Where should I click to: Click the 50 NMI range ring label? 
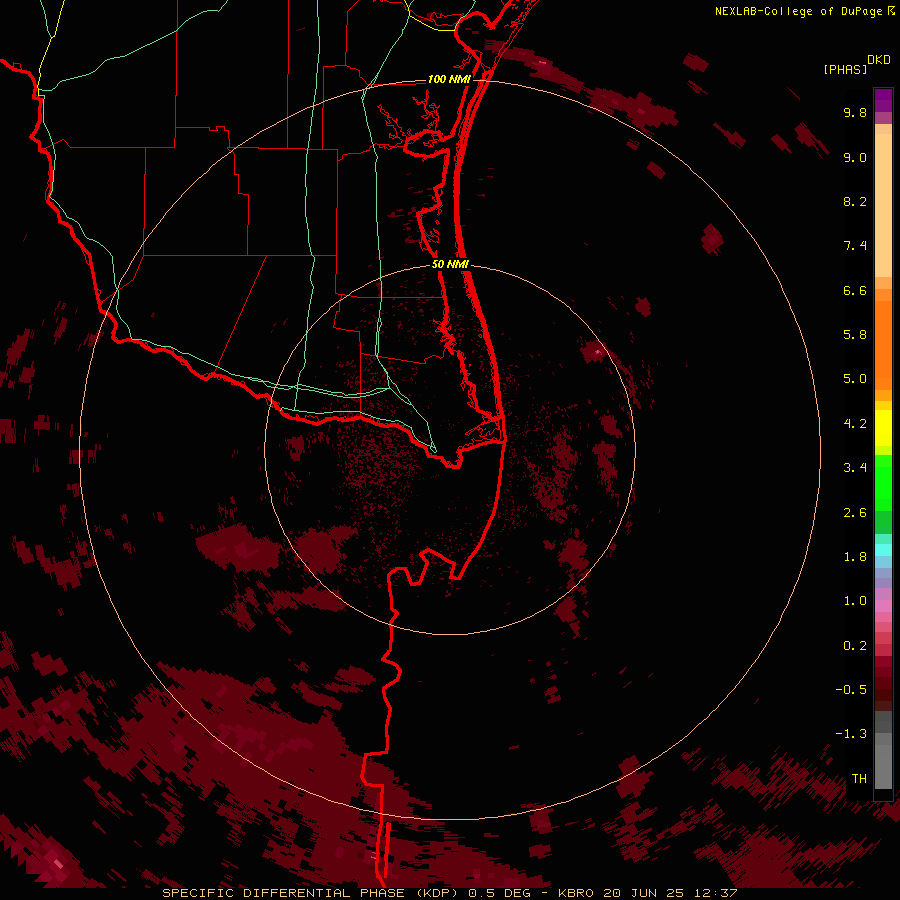(x=451, y=264)
